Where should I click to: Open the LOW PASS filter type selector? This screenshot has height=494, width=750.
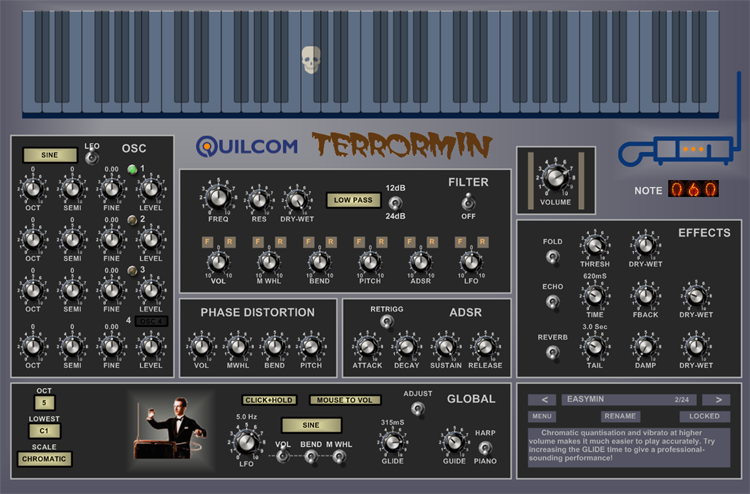tap(353, 200)
